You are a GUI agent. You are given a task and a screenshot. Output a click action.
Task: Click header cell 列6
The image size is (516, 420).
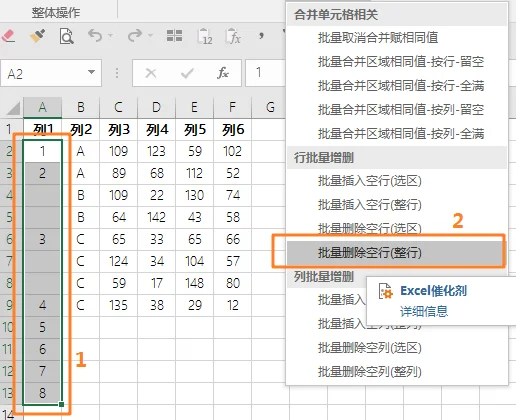coord(232,129)
